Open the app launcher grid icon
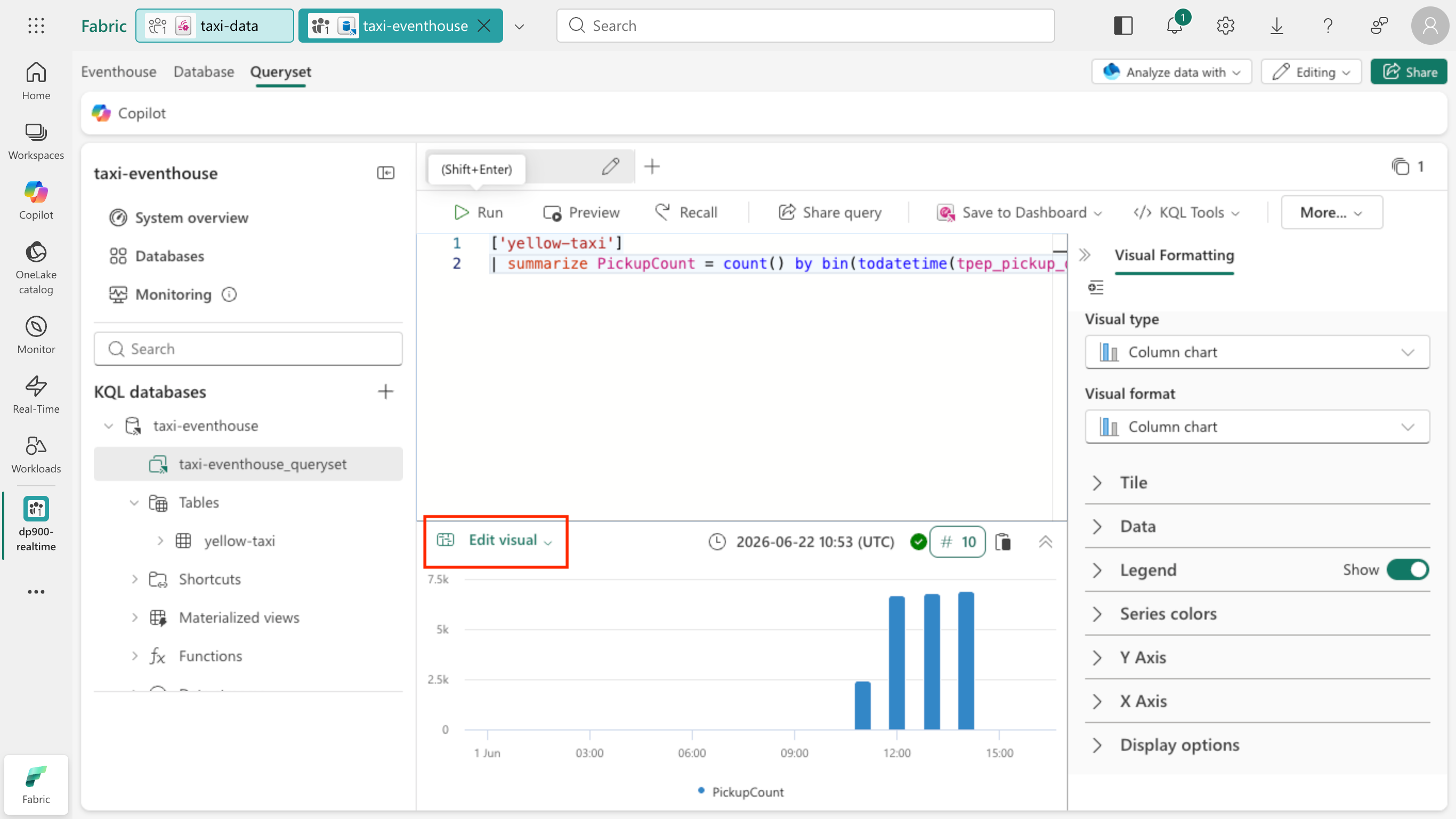 coord(36,26)
